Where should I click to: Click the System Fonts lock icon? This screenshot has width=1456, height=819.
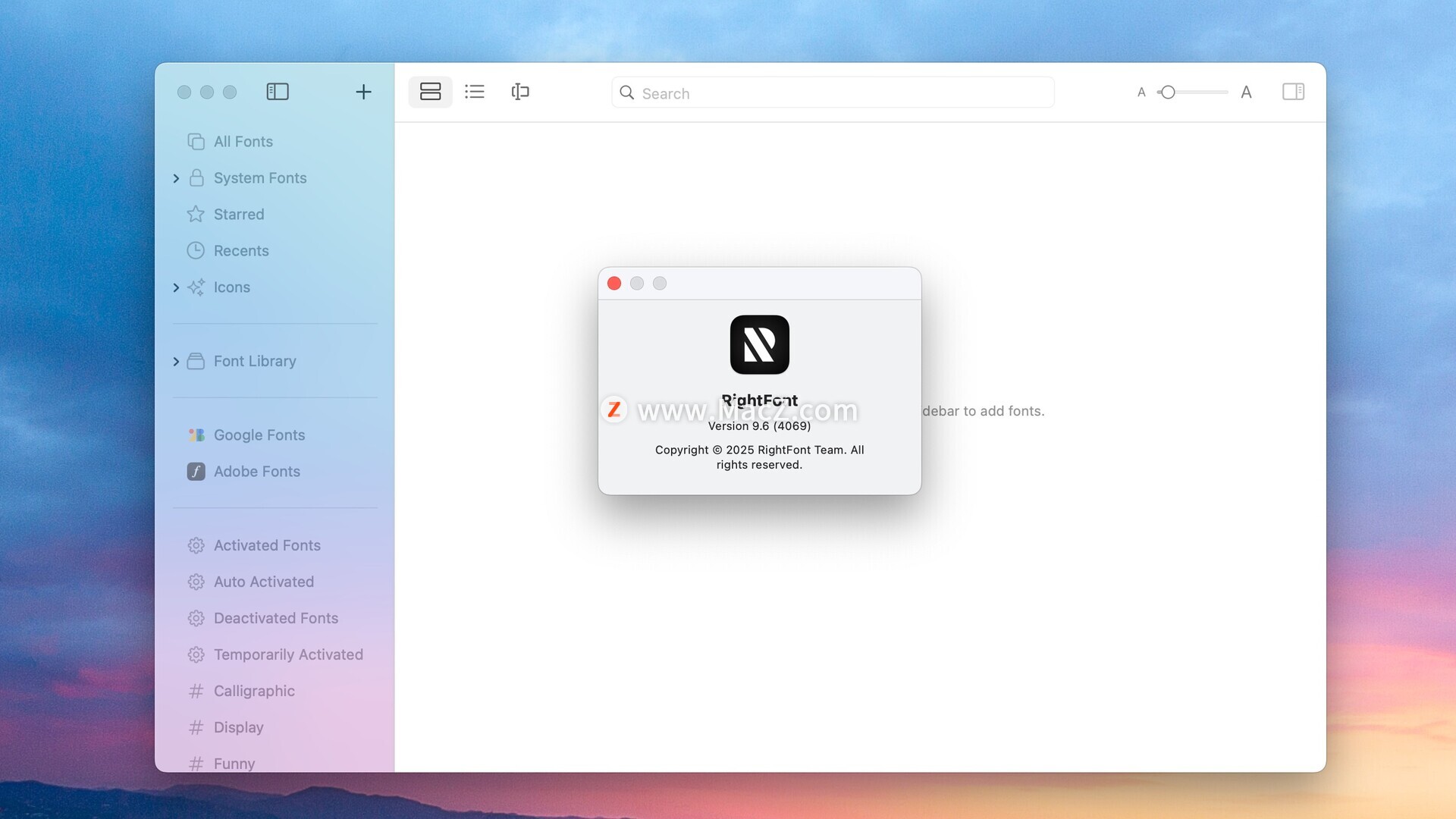pos(196,177)
